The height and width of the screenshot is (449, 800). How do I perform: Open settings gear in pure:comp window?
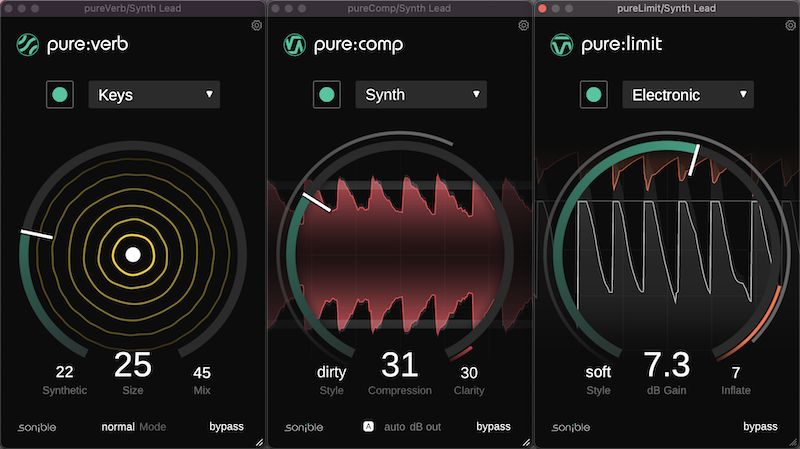coord(523,25)
